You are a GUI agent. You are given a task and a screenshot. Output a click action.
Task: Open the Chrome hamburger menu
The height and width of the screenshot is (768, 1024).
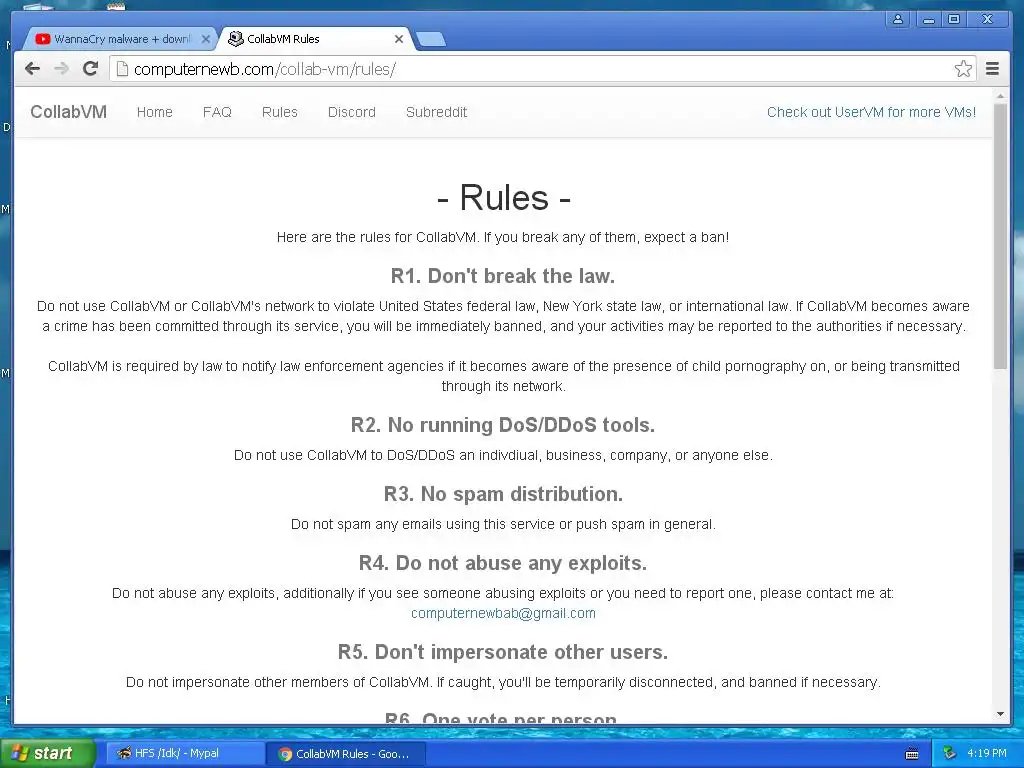992,69
